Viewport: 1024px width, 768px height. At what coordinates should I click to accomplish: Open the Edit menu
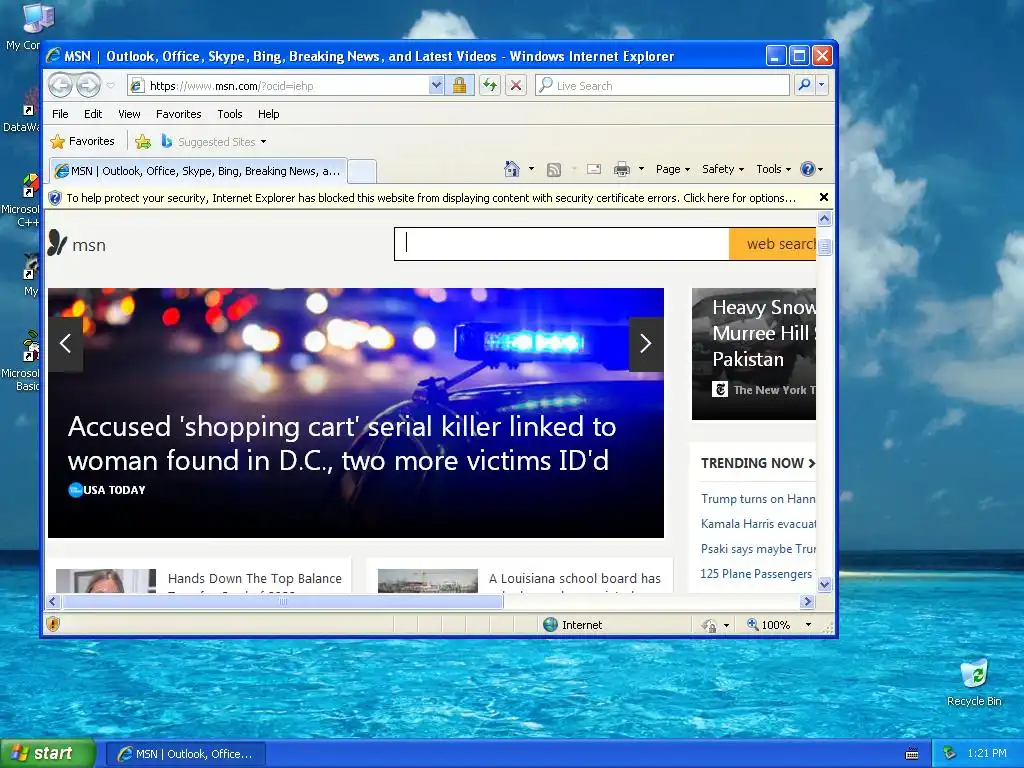93,114
